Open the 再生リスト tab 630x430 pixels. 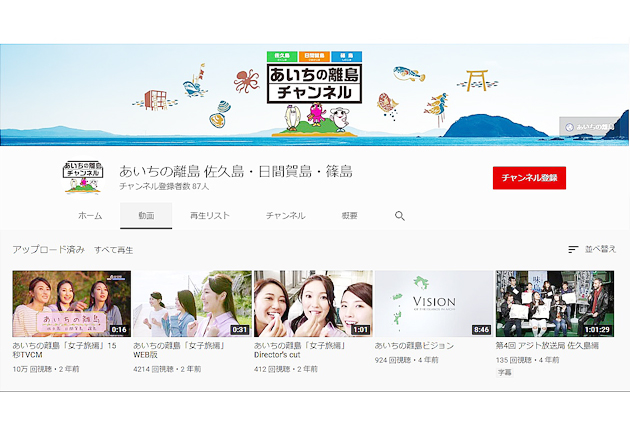pos(210,216)
